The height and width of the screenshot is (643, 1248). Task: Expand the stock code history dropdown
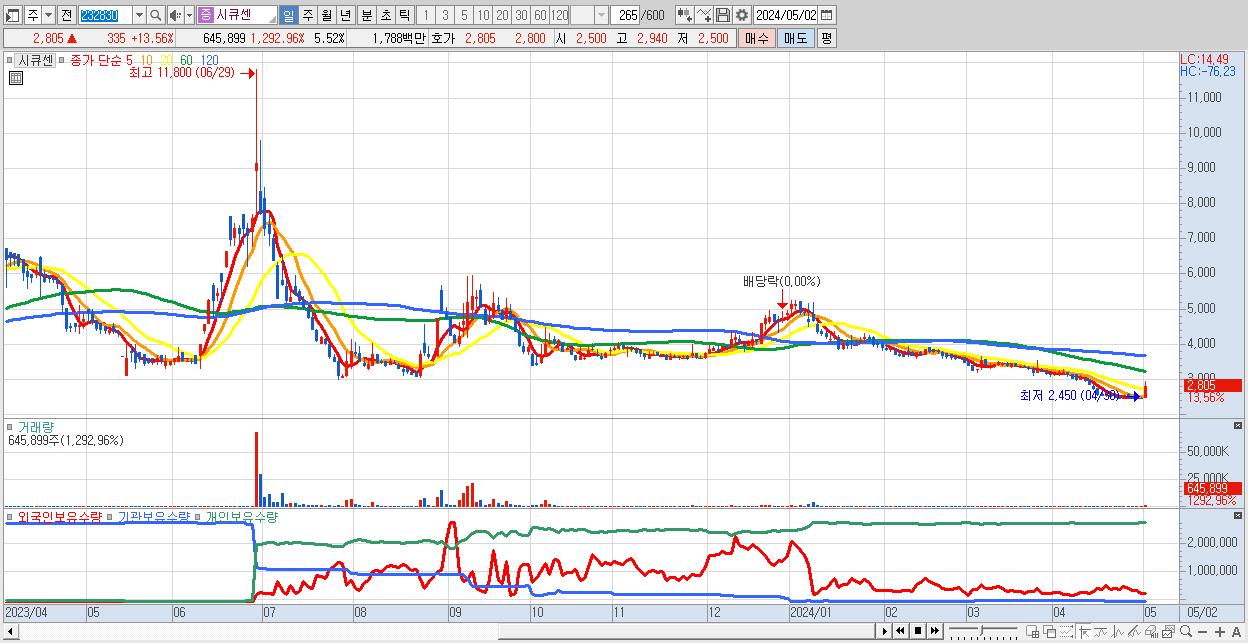coord(139,15)
